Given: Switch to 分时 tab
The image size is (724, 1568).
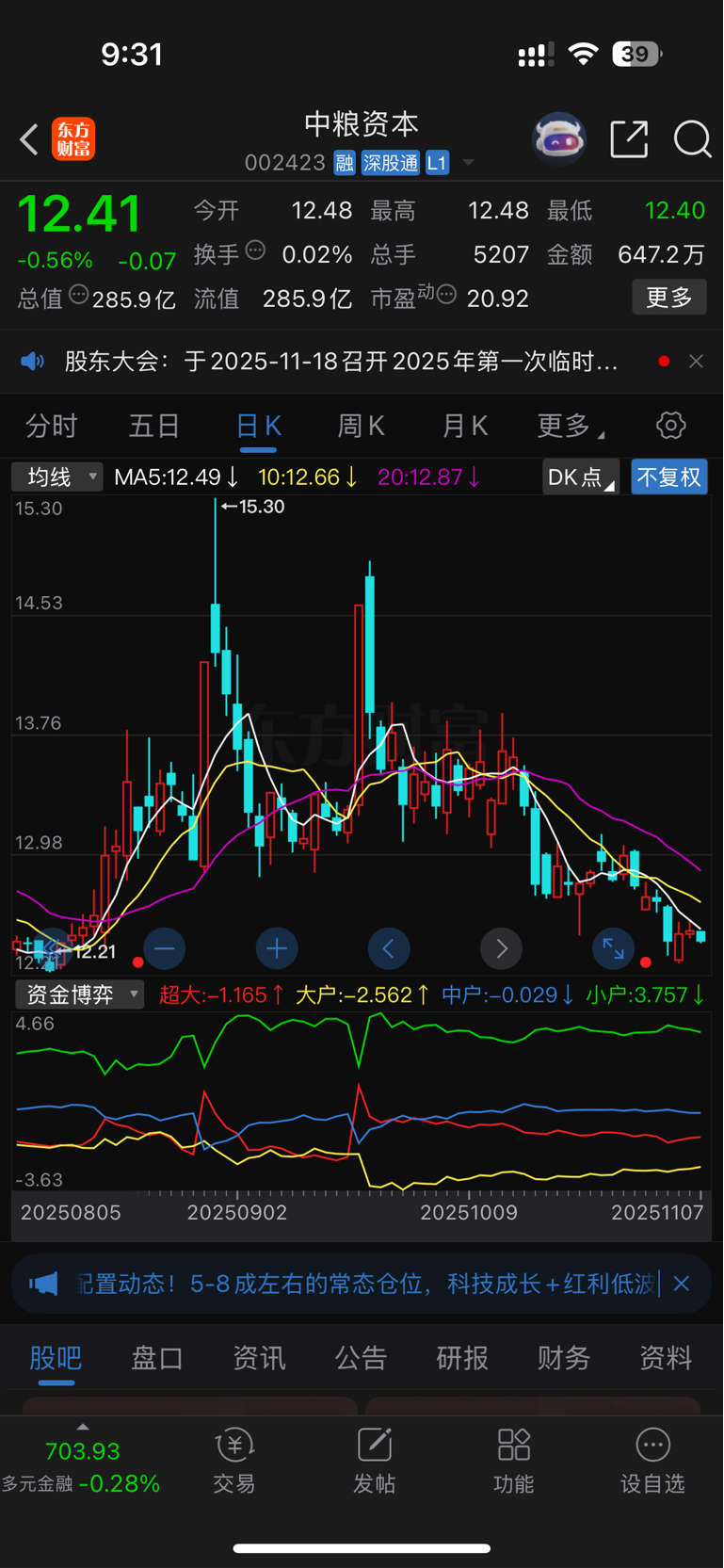Looking at the screenshot, I should [51, 427].
